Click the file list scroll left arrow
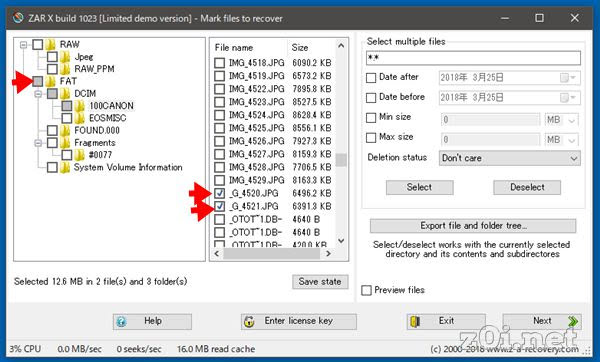Image resolution: width=600 pixels, height=362 pixels. click(217, 254)
